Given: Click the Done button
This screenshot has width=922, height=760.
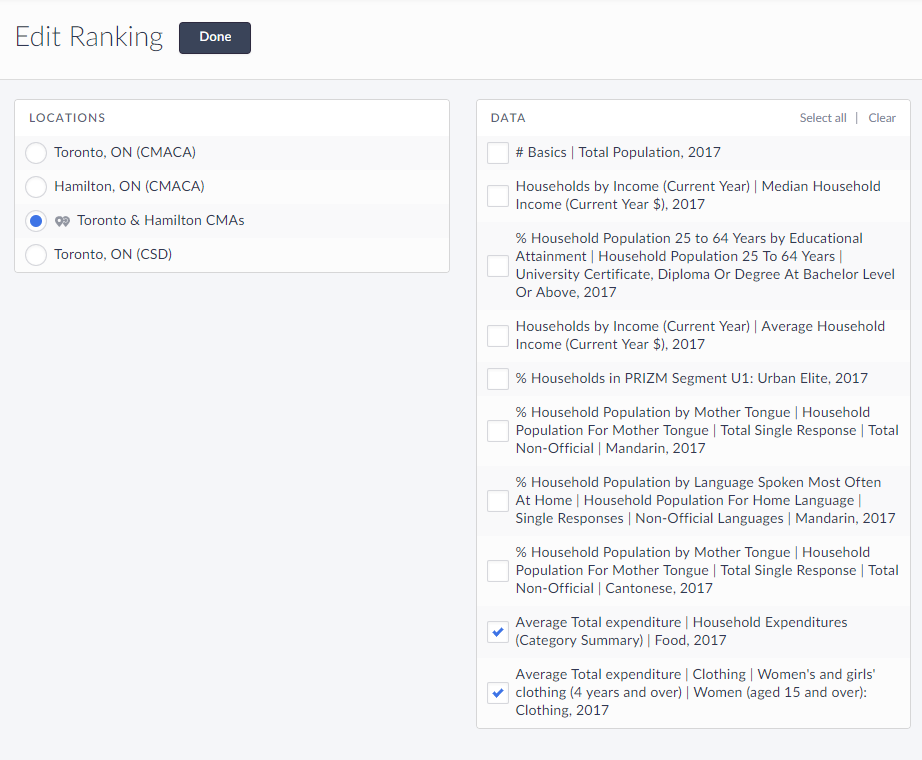Looking at the screenshot, I should click(x=214, y=38).
